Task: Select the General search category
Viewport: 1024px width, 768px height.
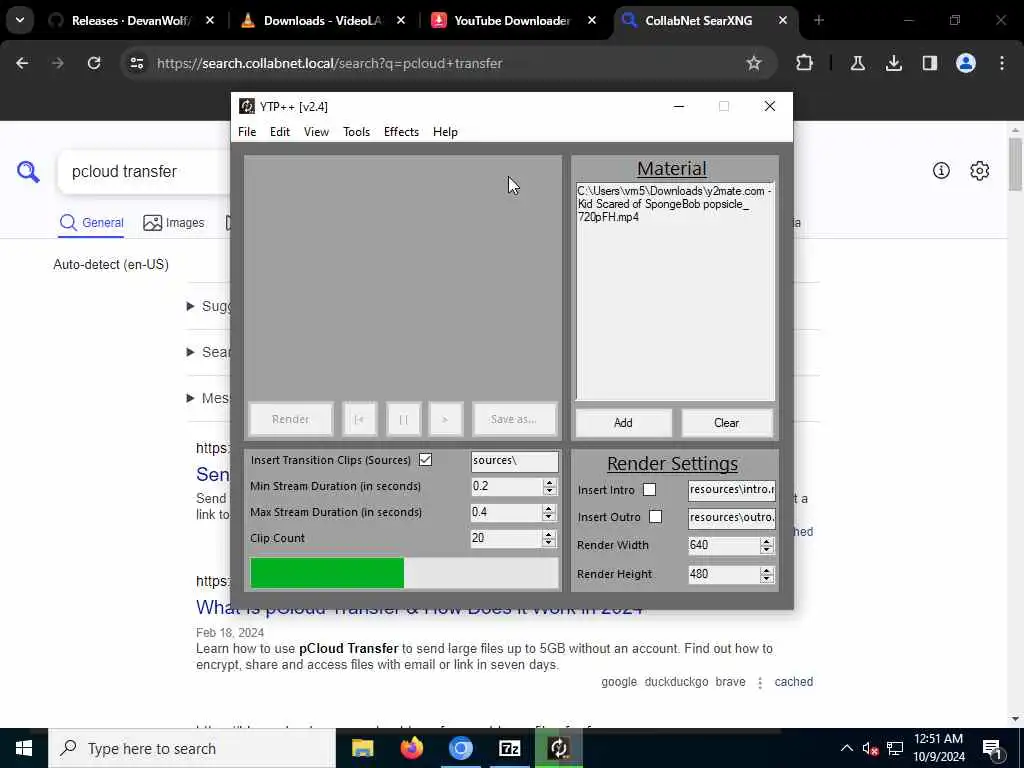Action: 91,223
